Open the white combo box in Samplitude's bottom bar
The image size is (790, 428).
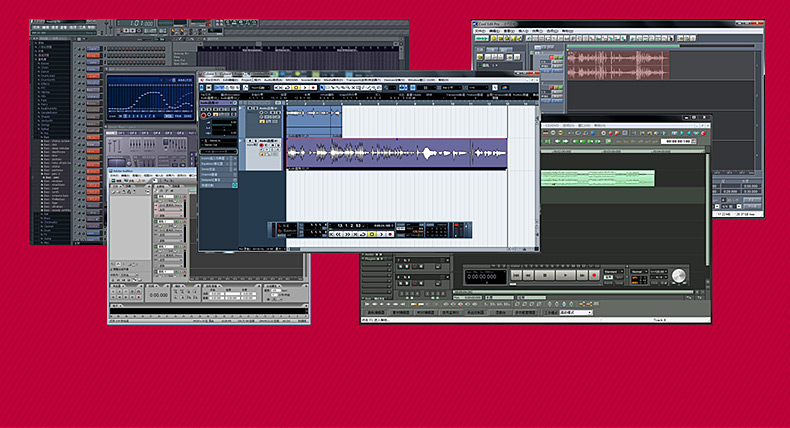click(x=576, y=313)
